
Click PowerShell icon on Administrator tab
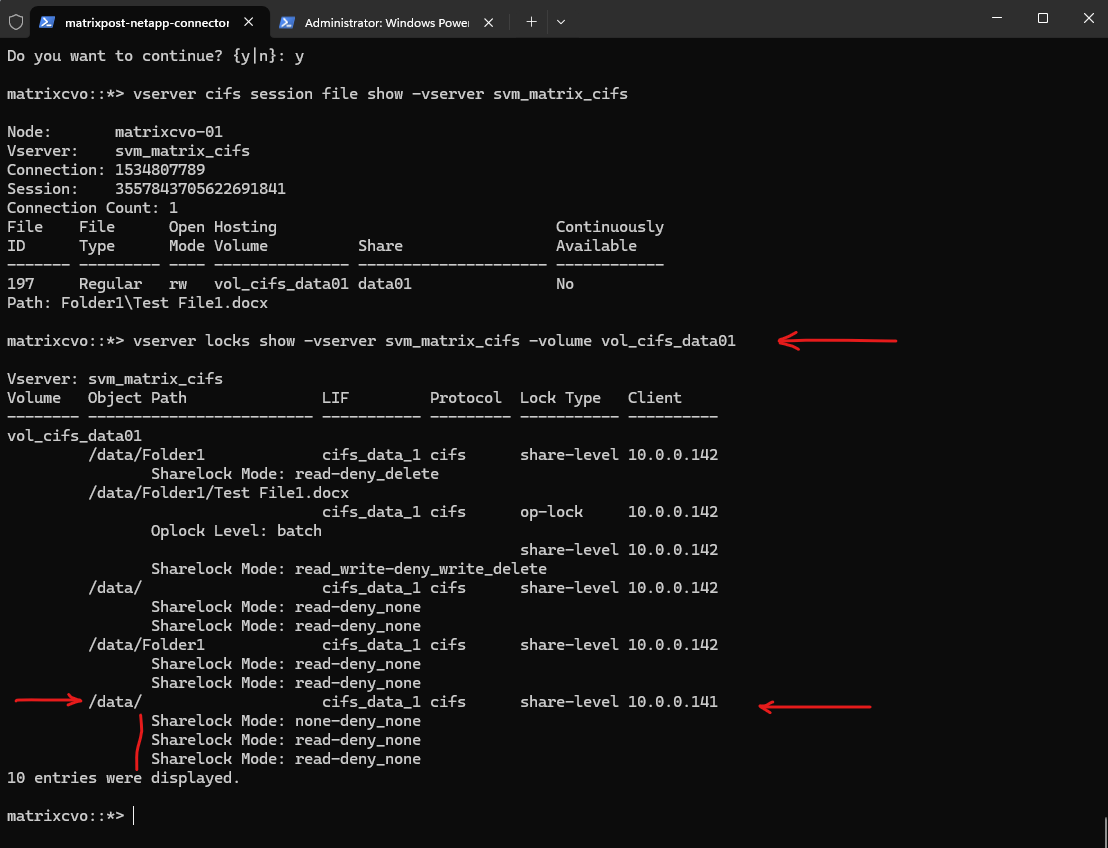287,21
